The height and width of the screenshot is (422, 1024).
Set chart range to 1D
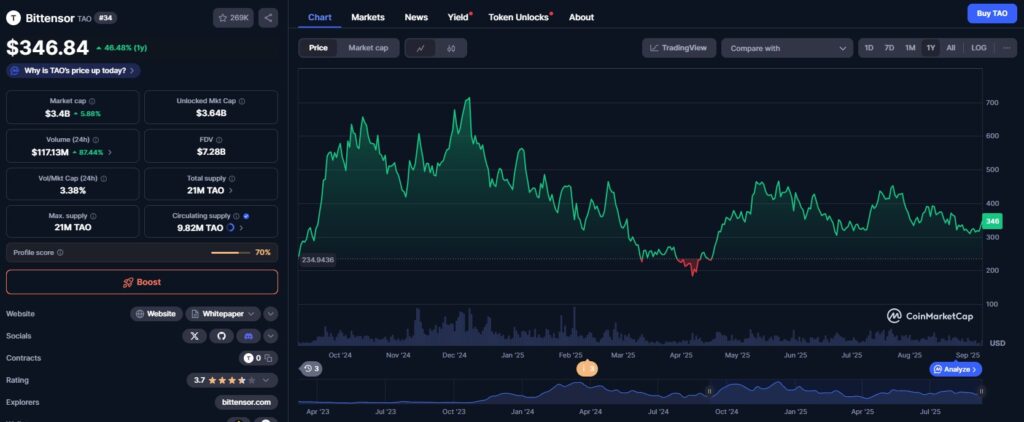click(869, 48)
